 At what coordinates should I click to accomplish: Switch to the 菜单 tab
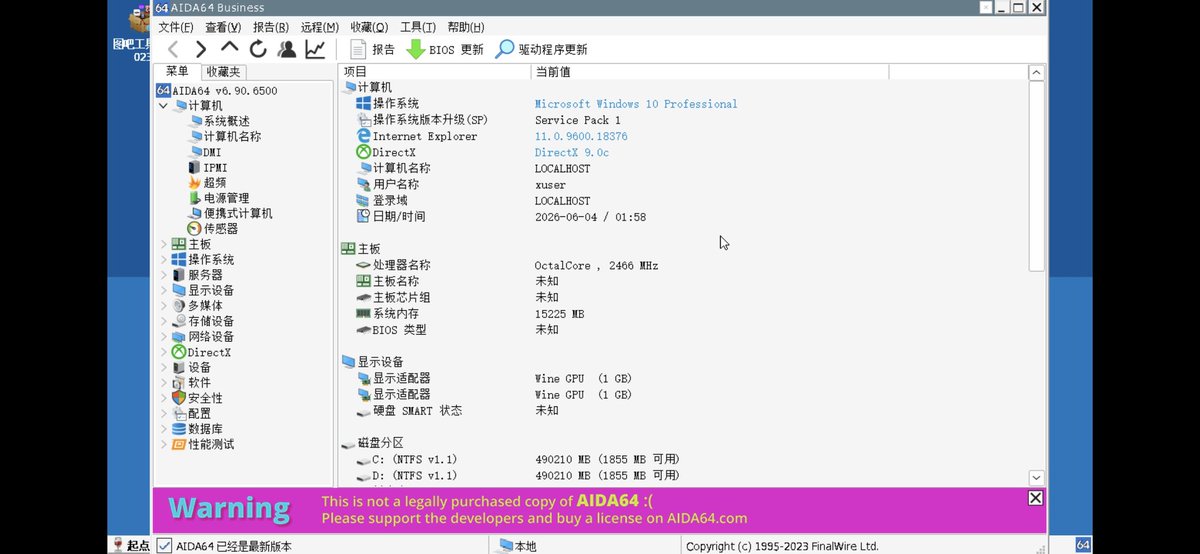(177, 72)
